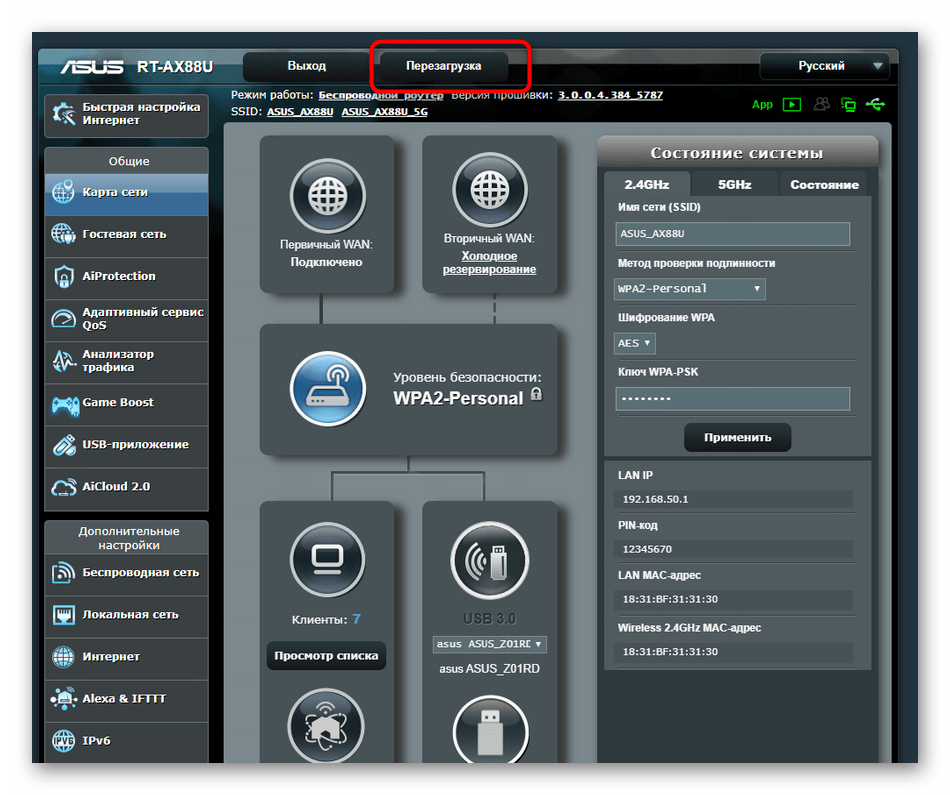
Task: Expand the asus ASUS_Z01RD USB device dropdown
Action: 490,644
